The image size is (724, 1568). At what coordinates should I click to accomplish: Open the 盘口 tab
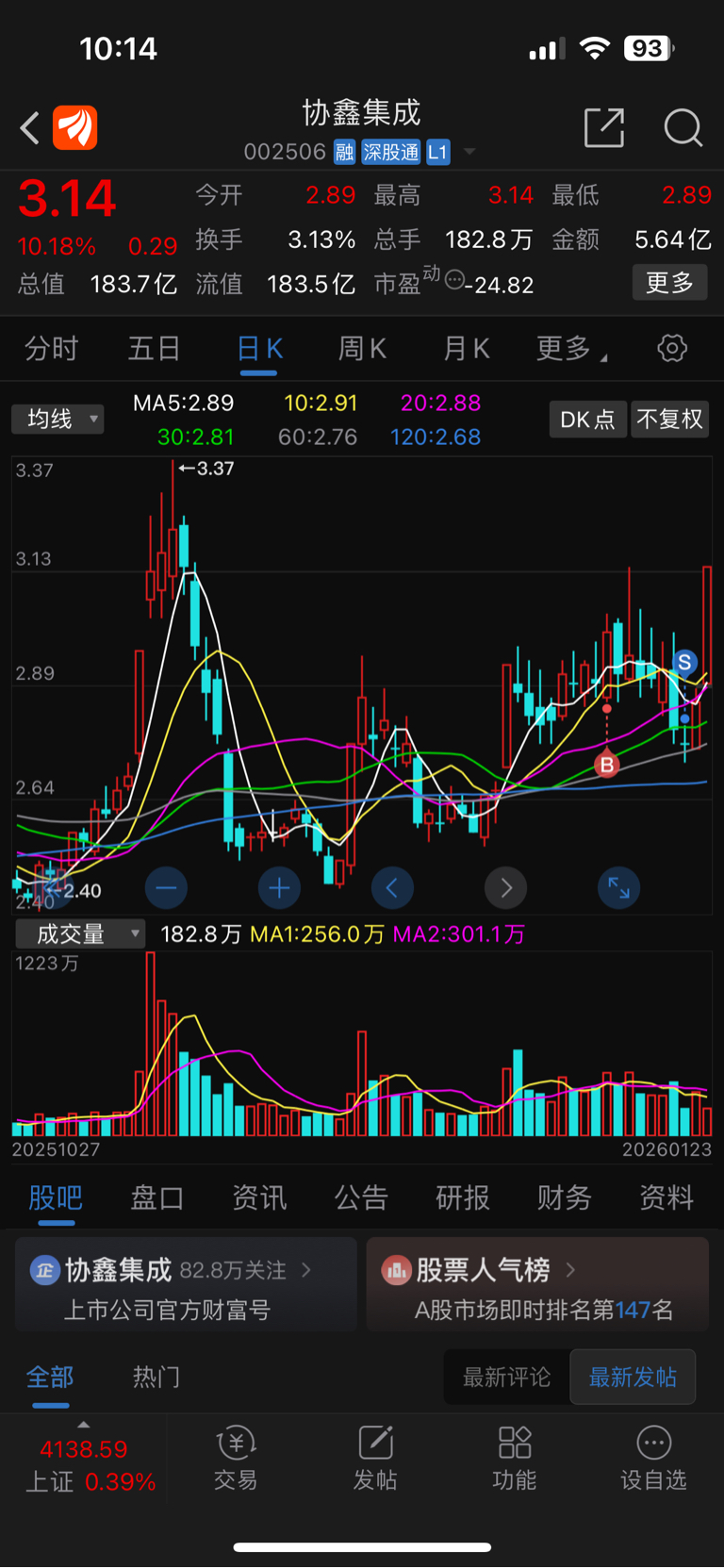tap(157, 1197)
